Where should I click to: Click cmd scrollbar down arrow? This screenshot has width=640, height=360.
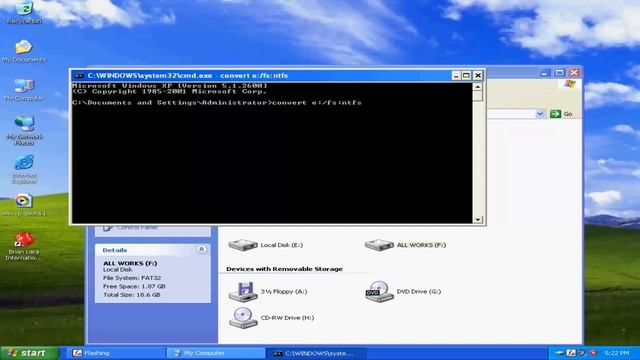pyautogui.click(x=478, y=220)
